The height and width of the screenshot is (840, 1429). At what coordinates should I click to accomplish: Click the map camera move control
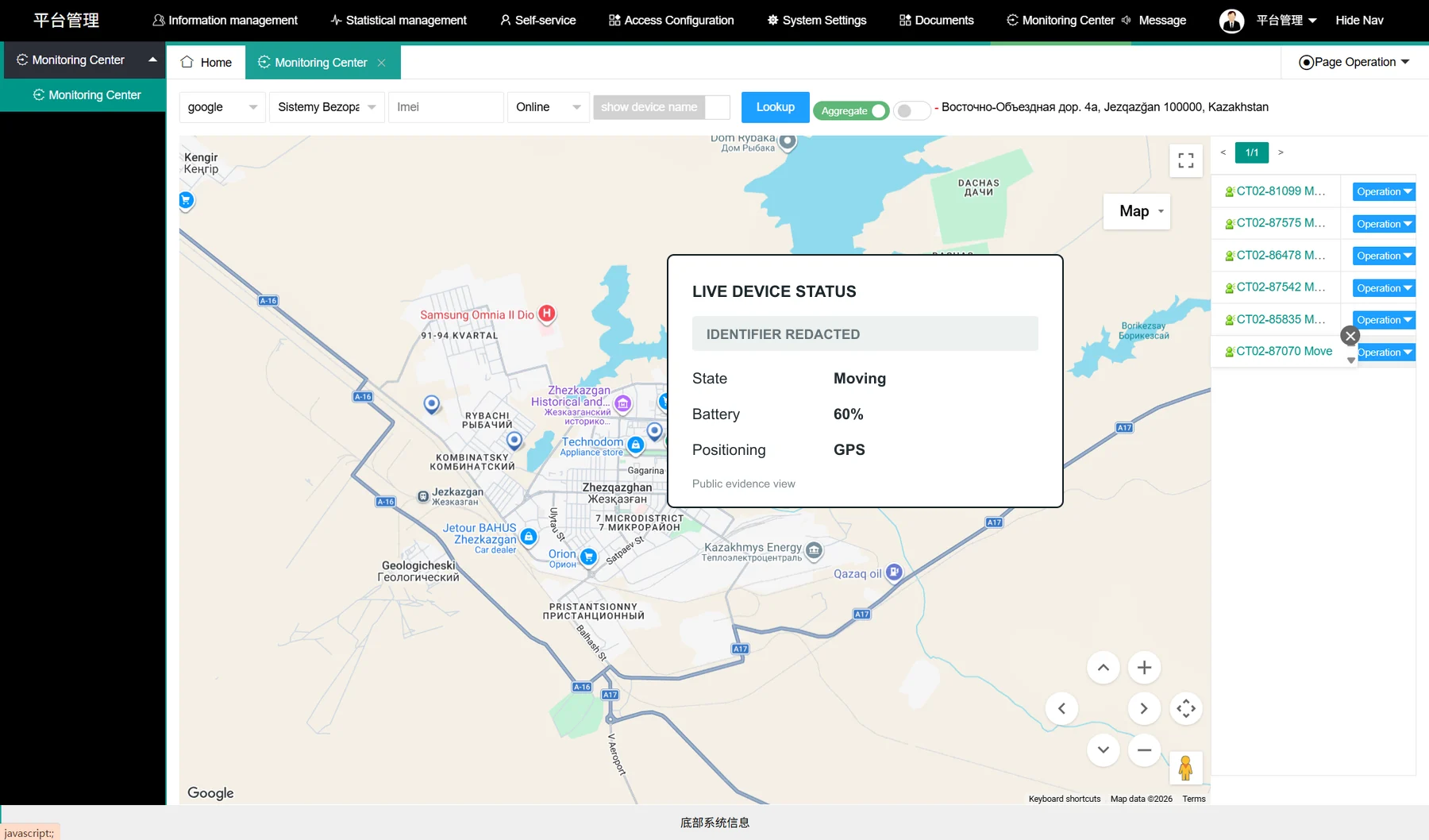tap(1186, 708)
